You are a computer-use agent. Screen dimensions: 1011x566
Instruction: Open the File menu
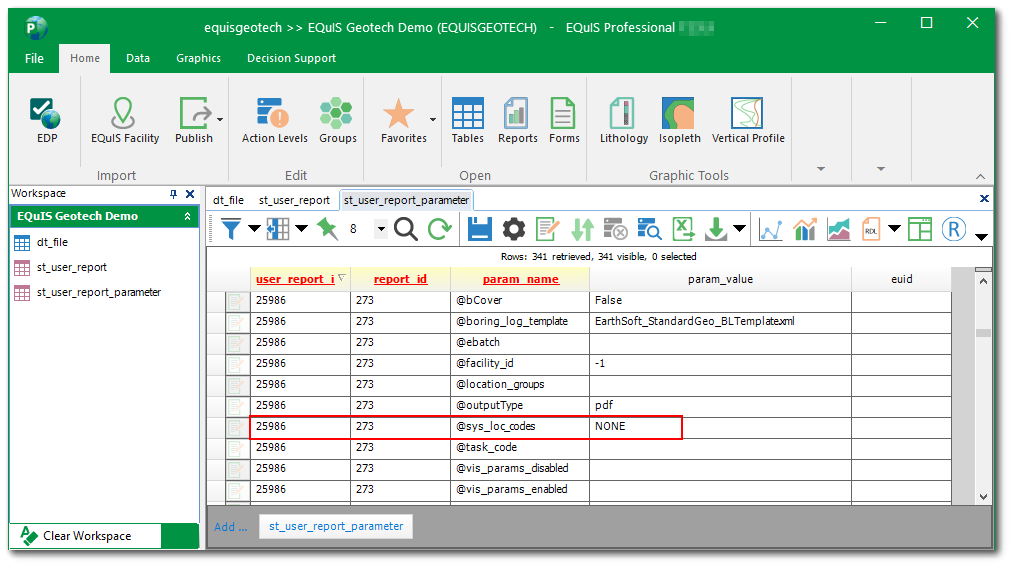pyautogui.click(x=34, y=58)
